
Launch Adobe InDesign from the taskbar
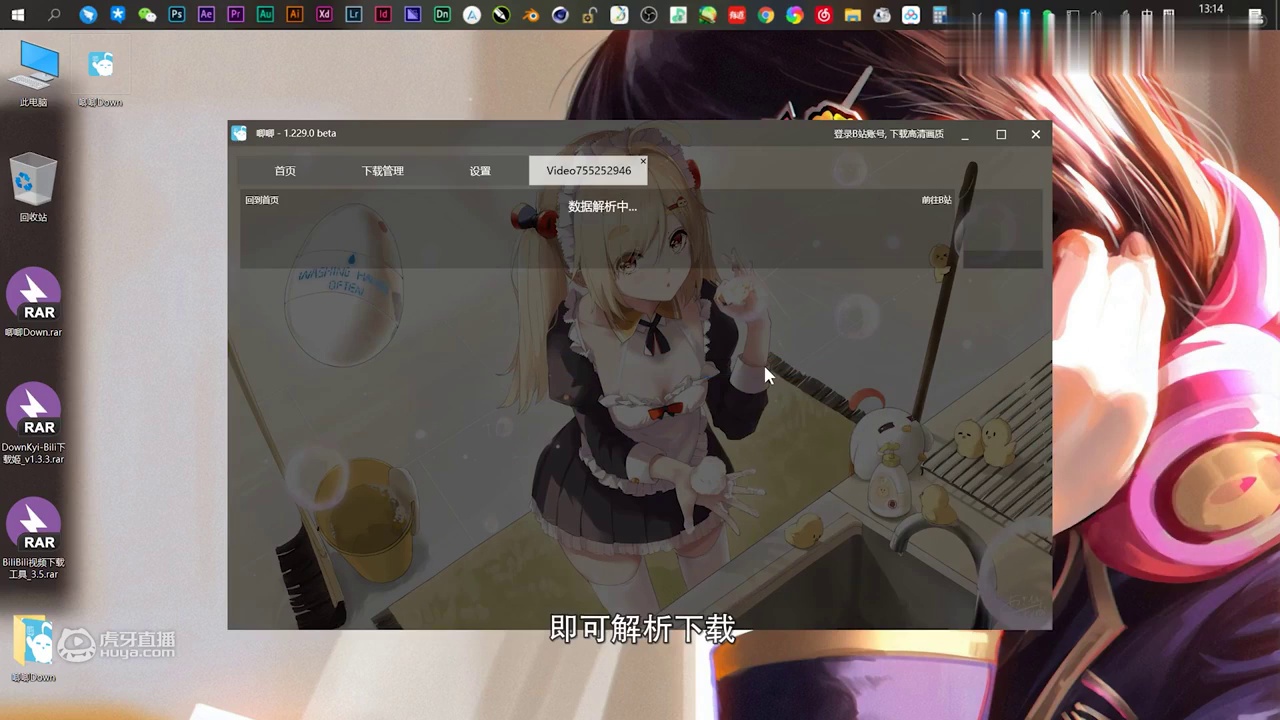pos(383,15)
